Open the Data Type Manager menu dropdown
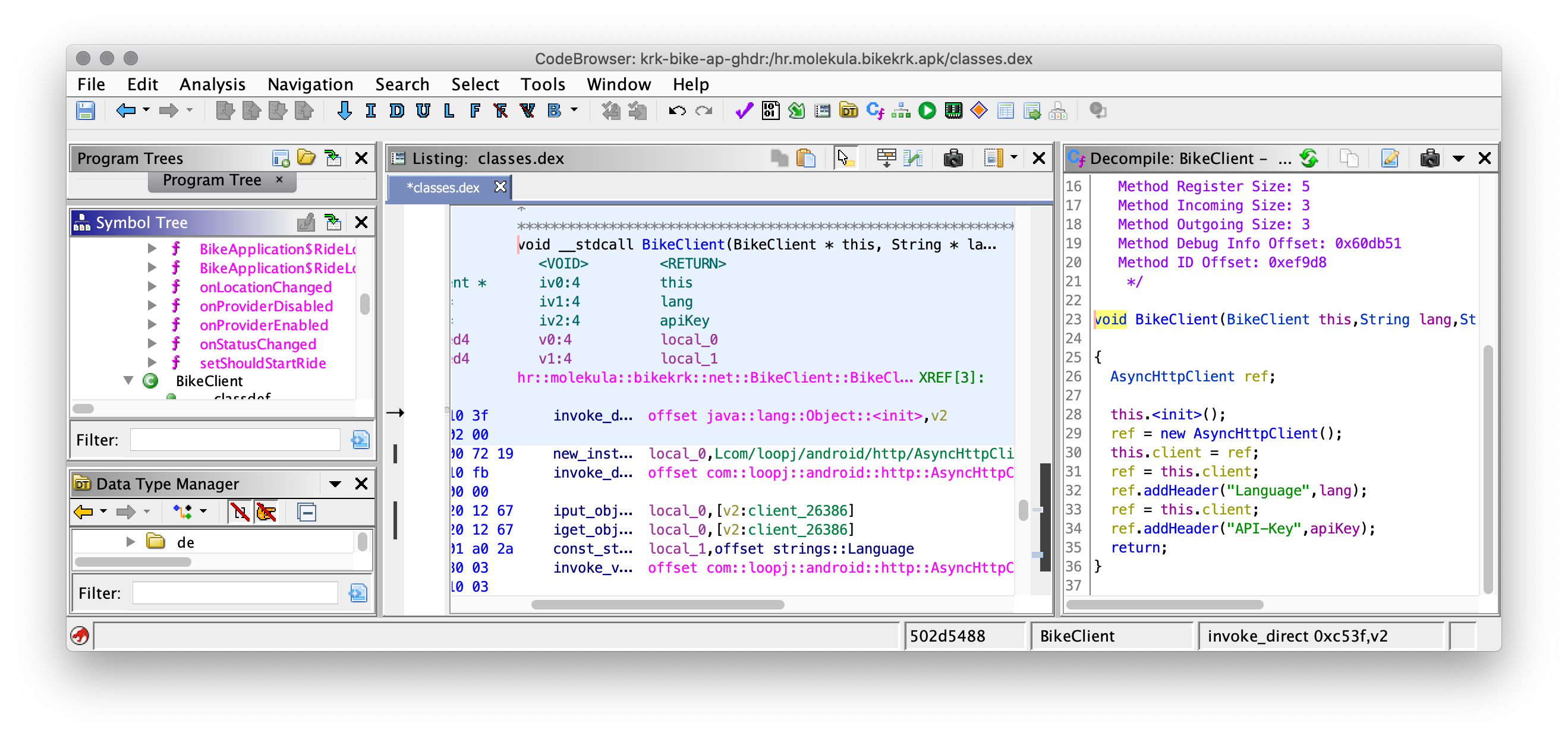The image size is (1568, 739). 335,484
